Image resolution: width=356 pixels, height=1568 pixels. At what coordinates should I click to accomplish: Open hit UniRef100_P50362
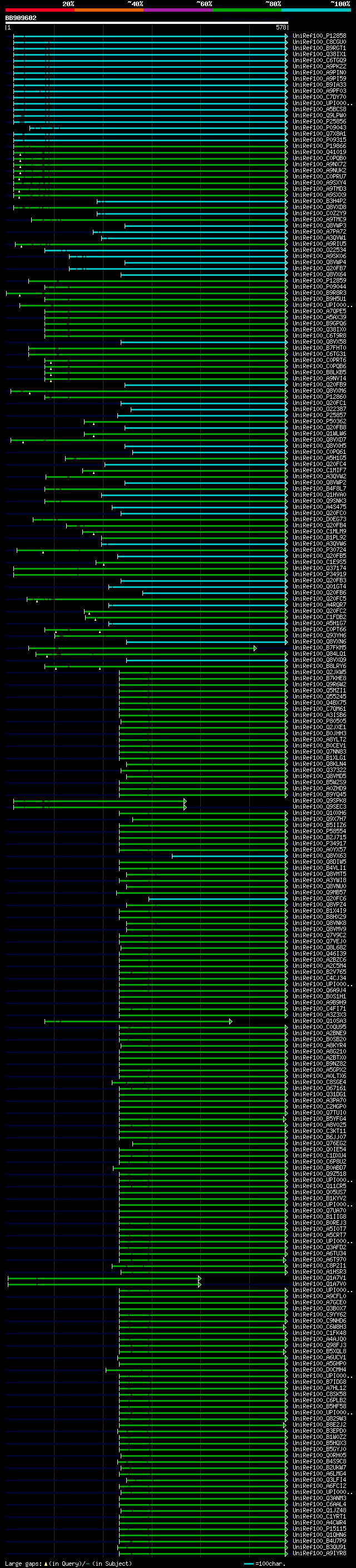[x=319, y=421]
